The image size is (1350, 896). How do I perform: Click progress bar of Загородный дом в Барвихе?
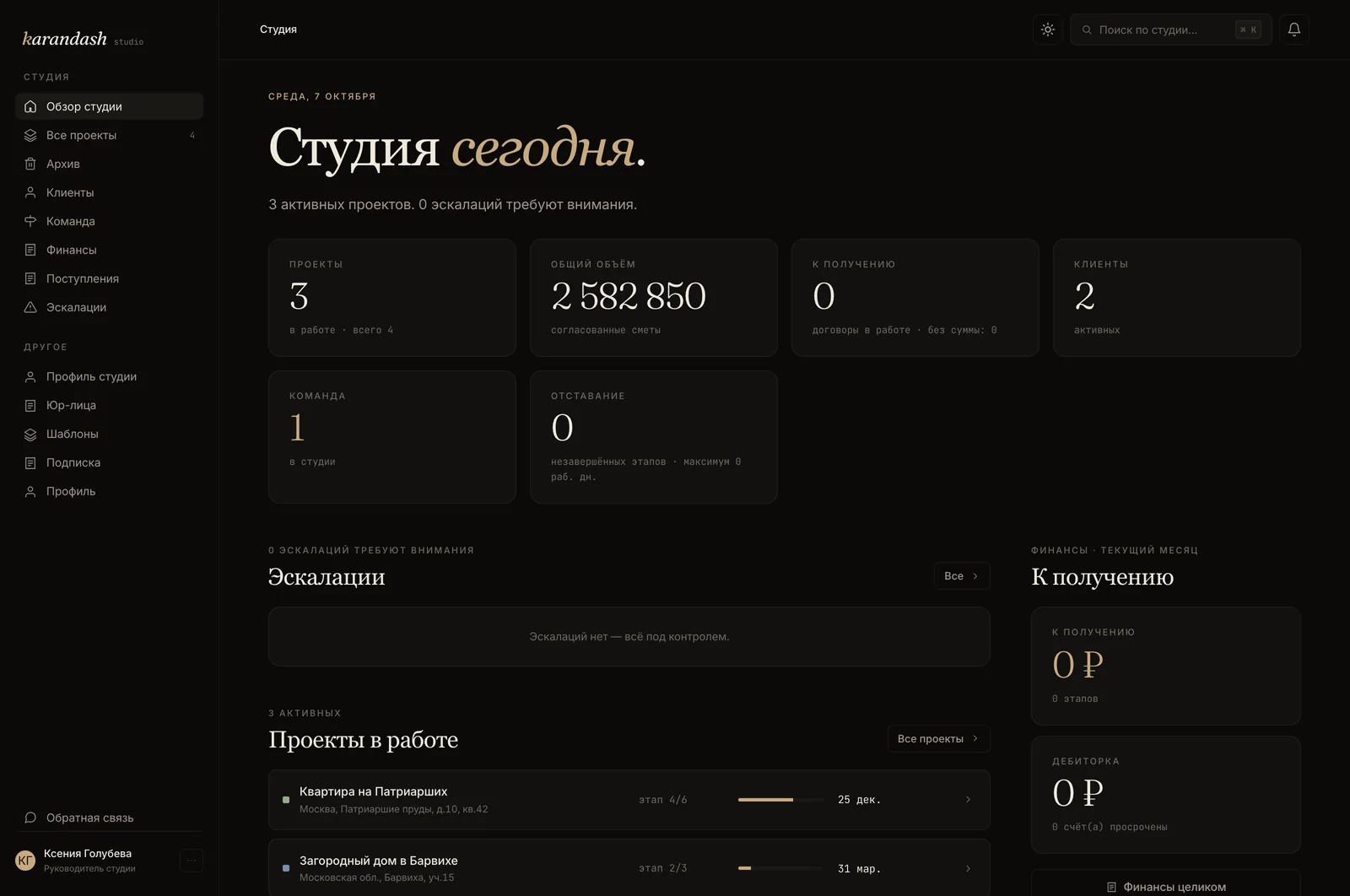(780, 868)
